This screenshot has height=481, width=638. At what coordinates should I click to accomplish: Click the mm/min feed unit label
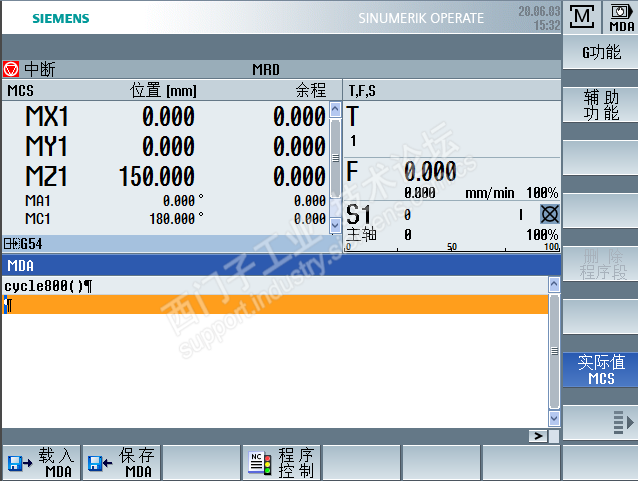point(489,193)
